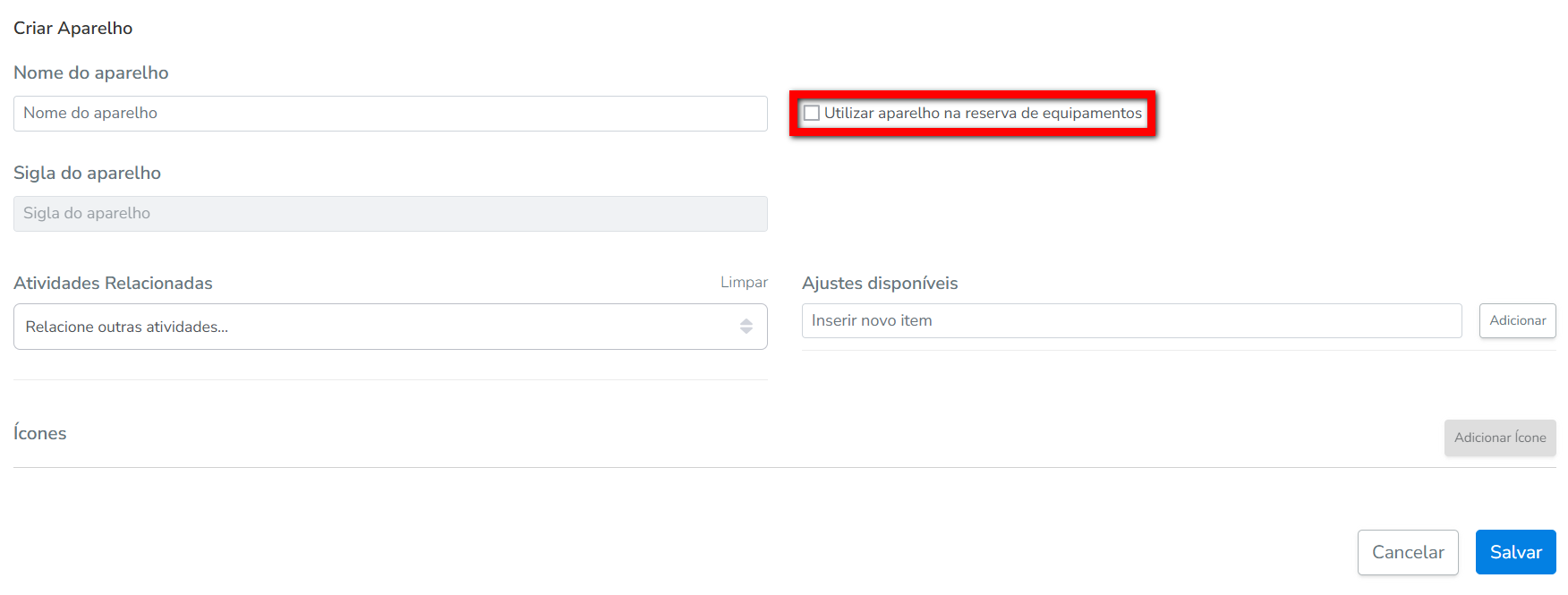This screenshot has height=595, width=1568.
Task: Click the 'Atividades Relacionadas' label
Action: (x=113, y=283)
